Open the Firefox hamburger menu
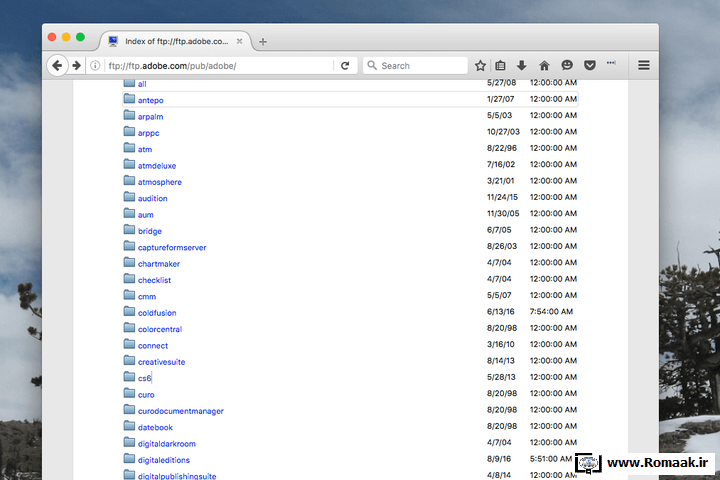This screenshot has height=480, width=720. pos(644,66)
